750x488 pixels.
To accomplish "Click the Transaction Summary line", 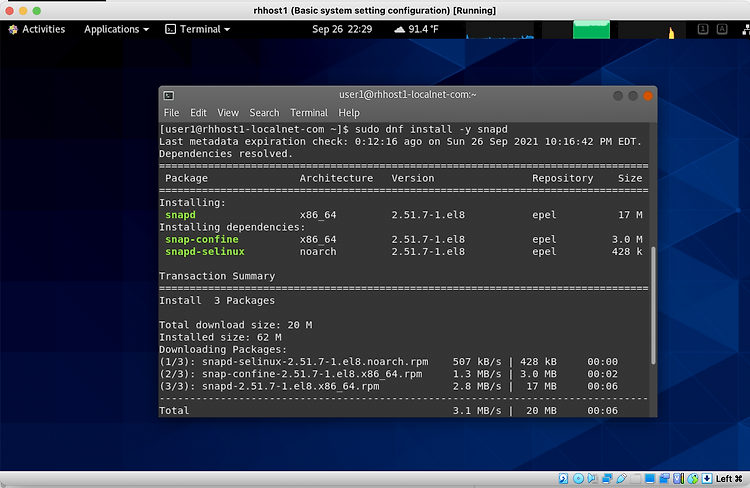I will [217, 276].
